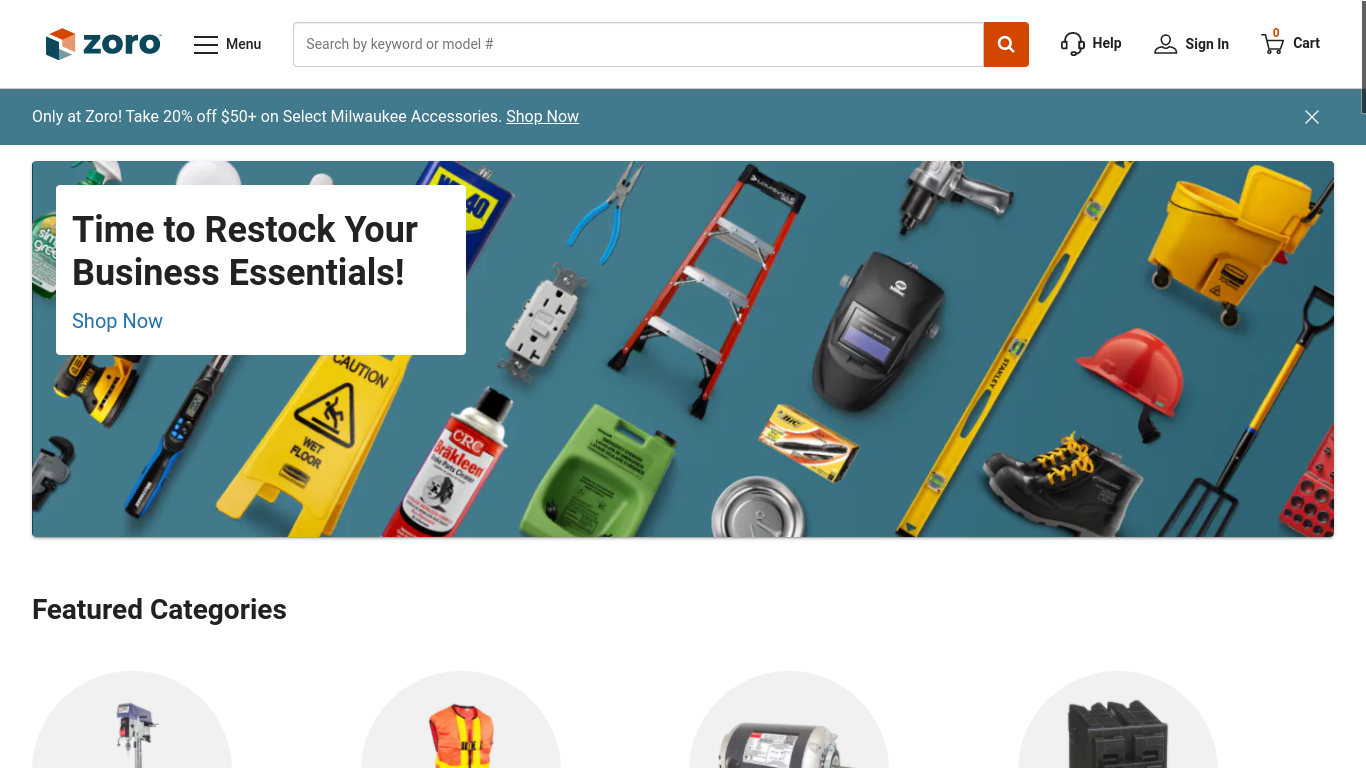This screenshot has height=768, width=1366.
Task: Open the electric motor category thumbnail
Action: [x=789, y=720]
